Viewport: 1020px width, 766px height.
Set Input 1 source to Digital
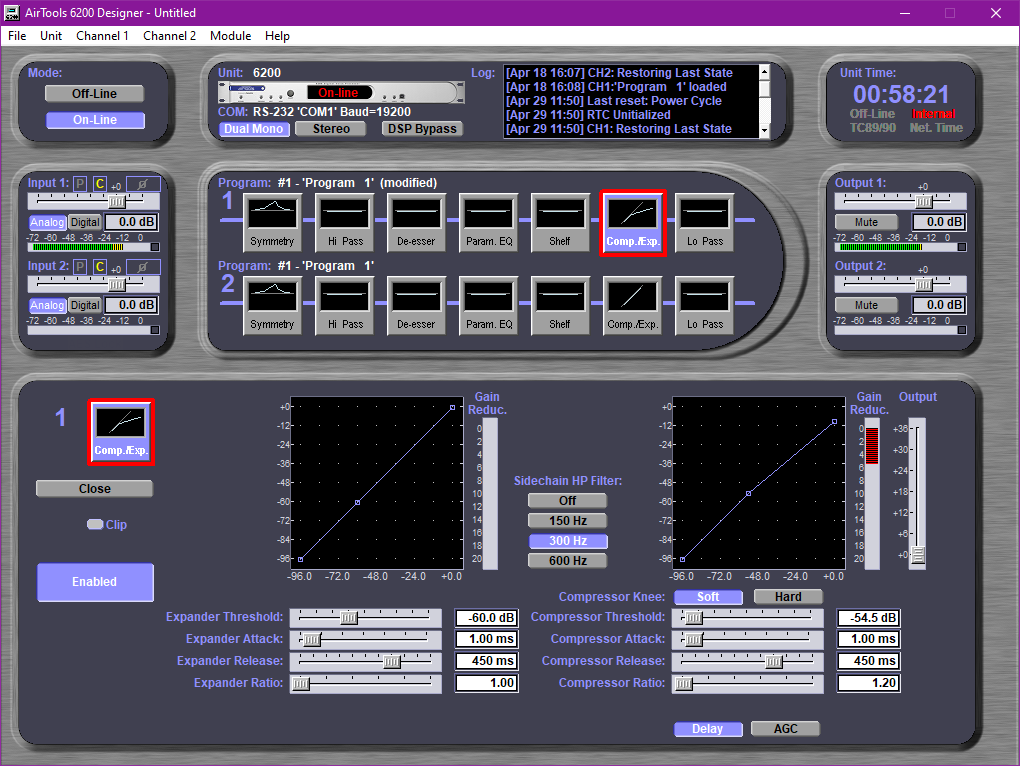pos(85,222)
